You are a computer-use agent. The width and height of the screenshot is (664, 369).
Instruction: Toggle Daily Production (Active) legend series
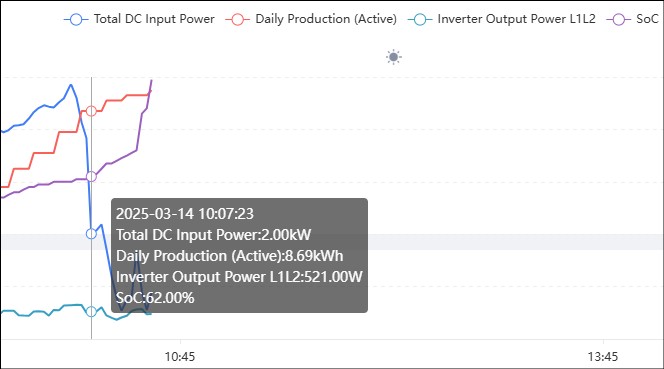click(311, 19)
